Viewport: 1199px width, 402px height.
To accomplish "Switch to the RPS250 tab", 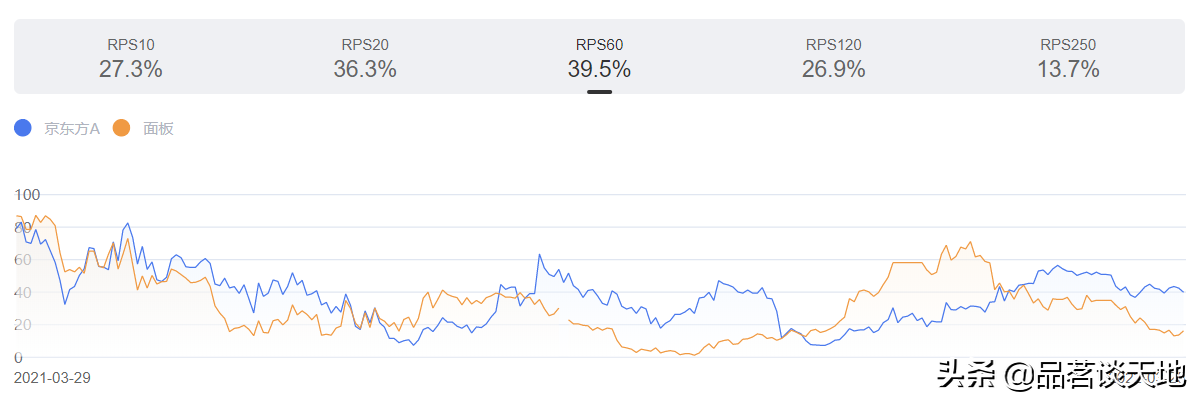I will 1068,45.
